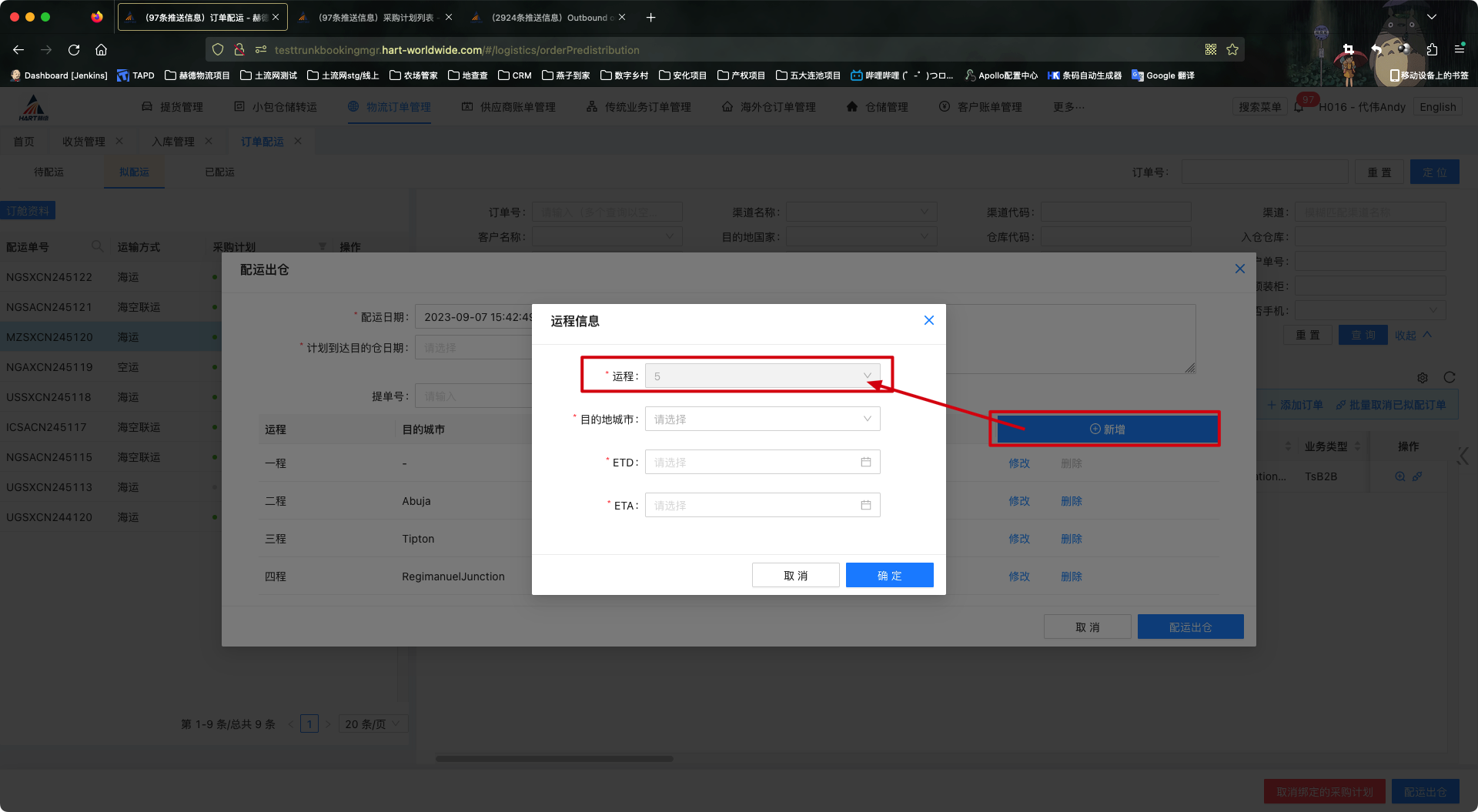
Task: Switch to the 已配运 tab
Action: point(219,172)
